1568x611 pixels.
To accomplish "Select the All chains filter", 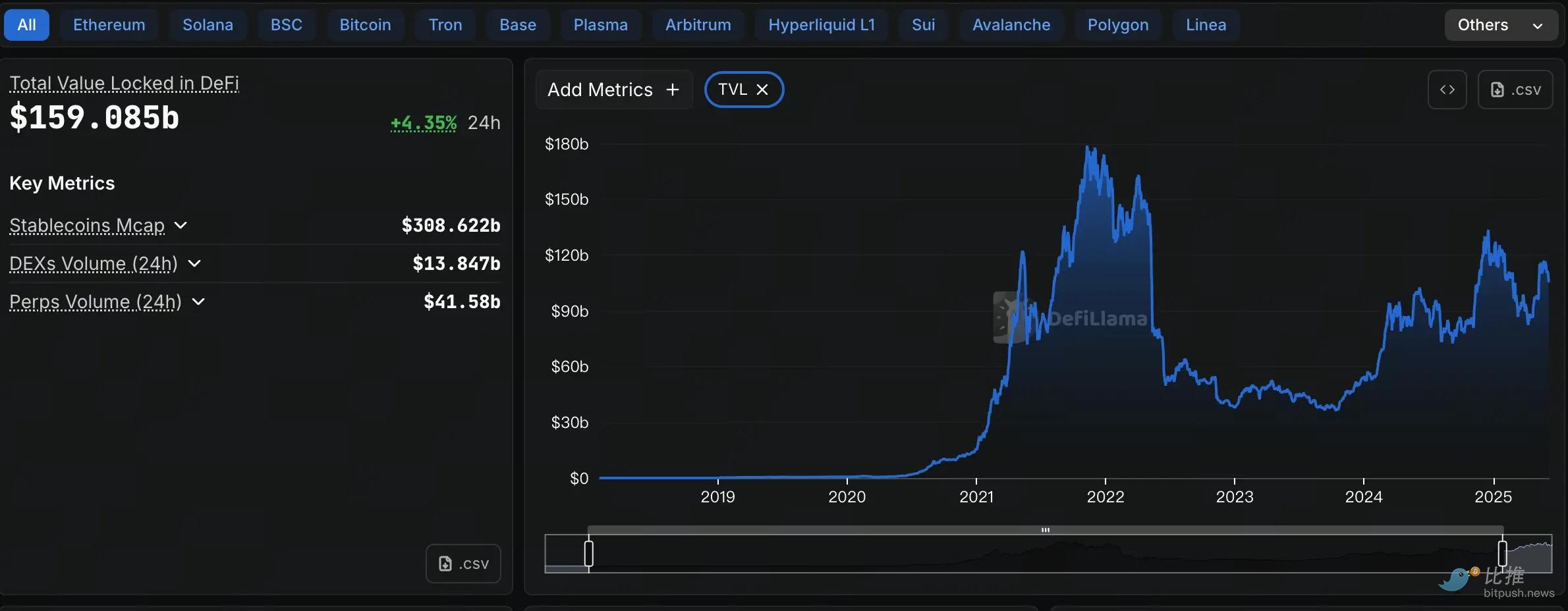I will coord(26,25).
